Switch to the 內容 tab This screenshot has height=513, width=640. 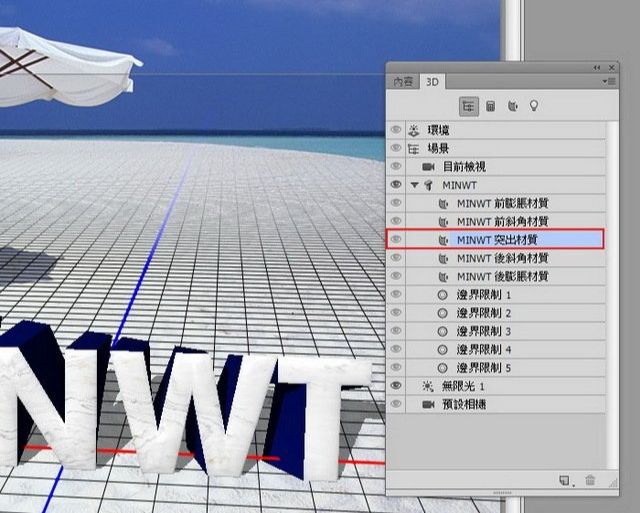403,82
